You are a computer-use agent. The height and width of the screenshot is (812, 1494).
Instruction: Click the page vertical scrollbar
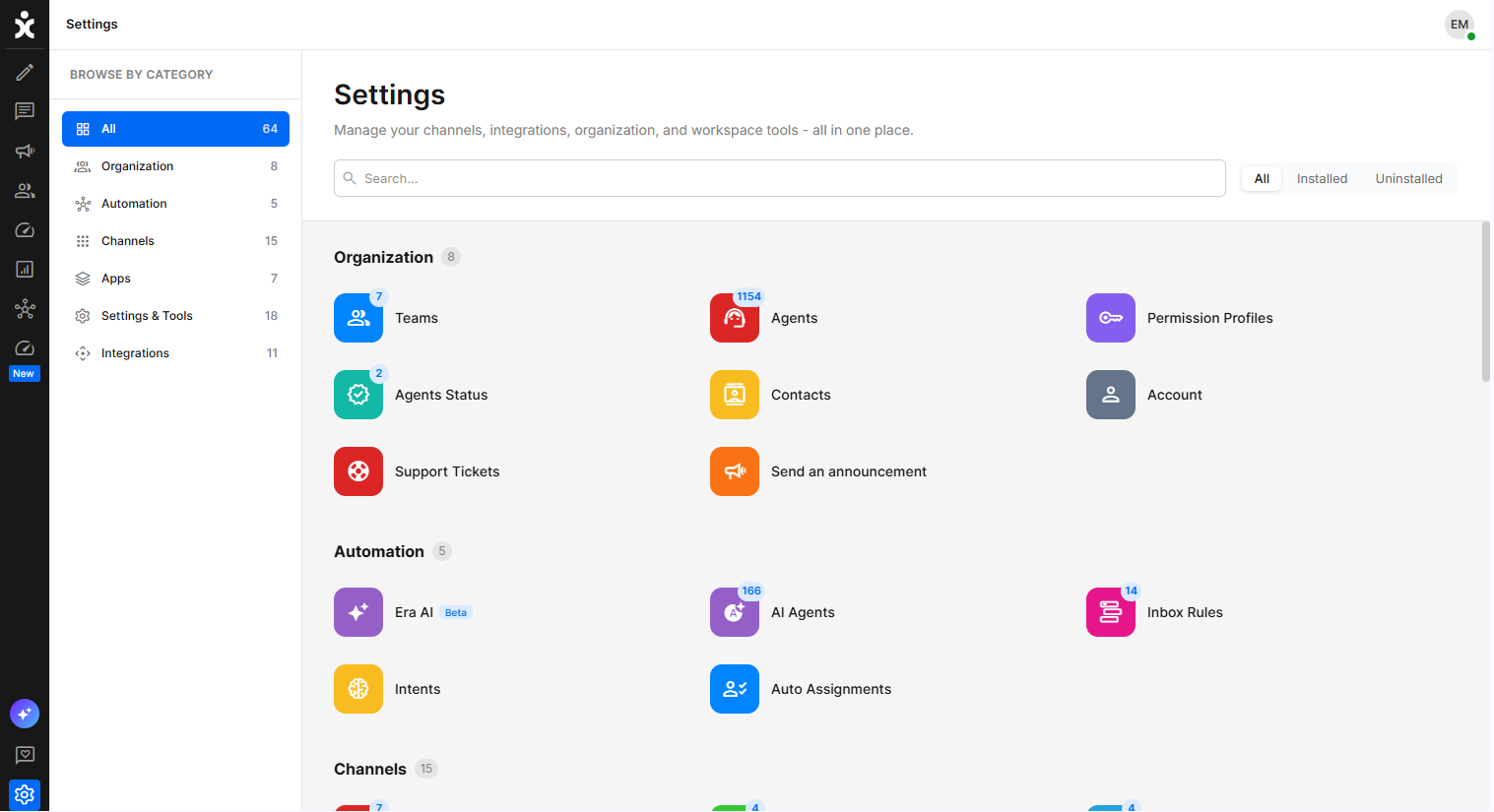(1485, 301)
